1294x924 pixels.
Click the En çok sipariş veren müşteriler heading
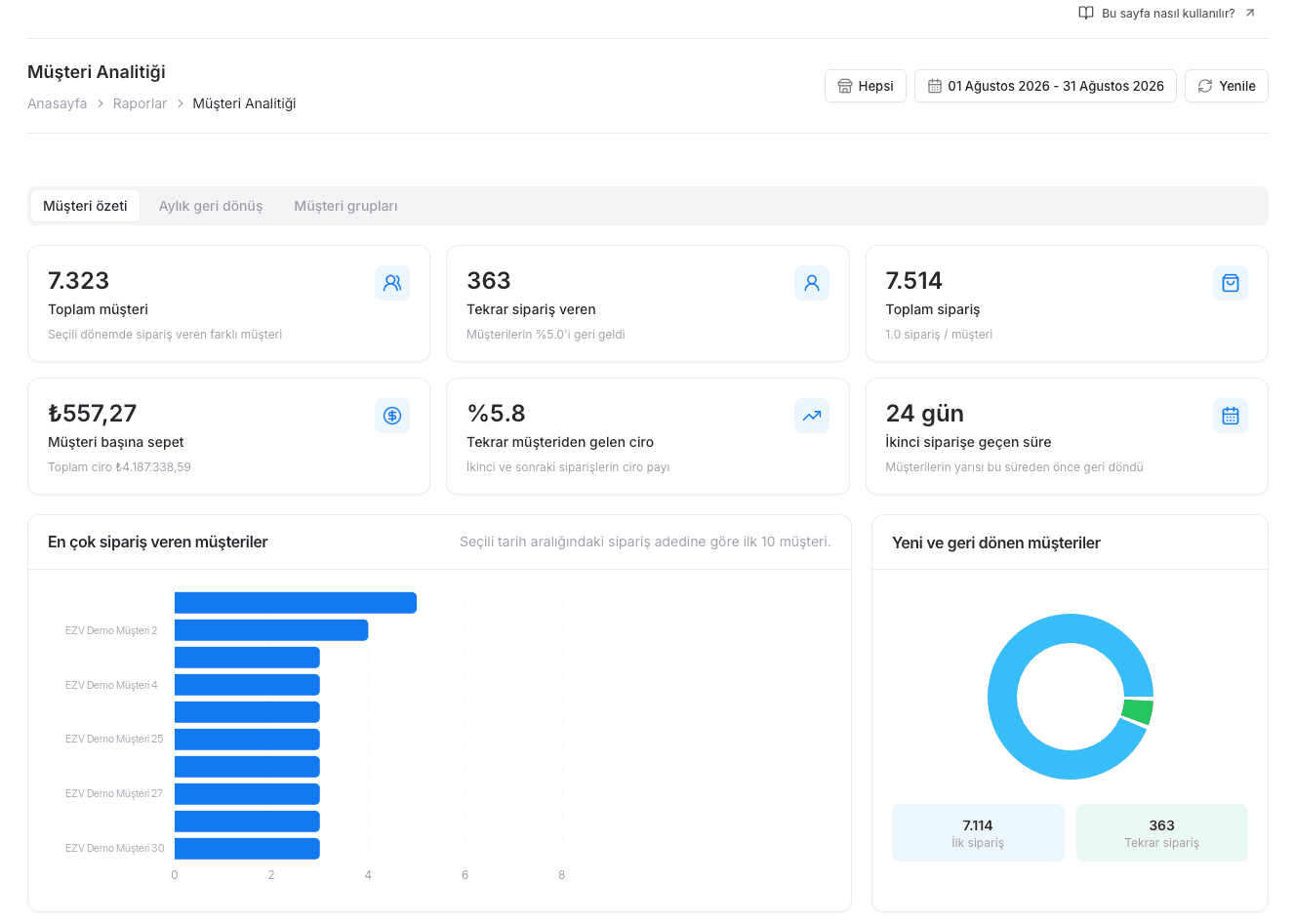coord(157,542)
